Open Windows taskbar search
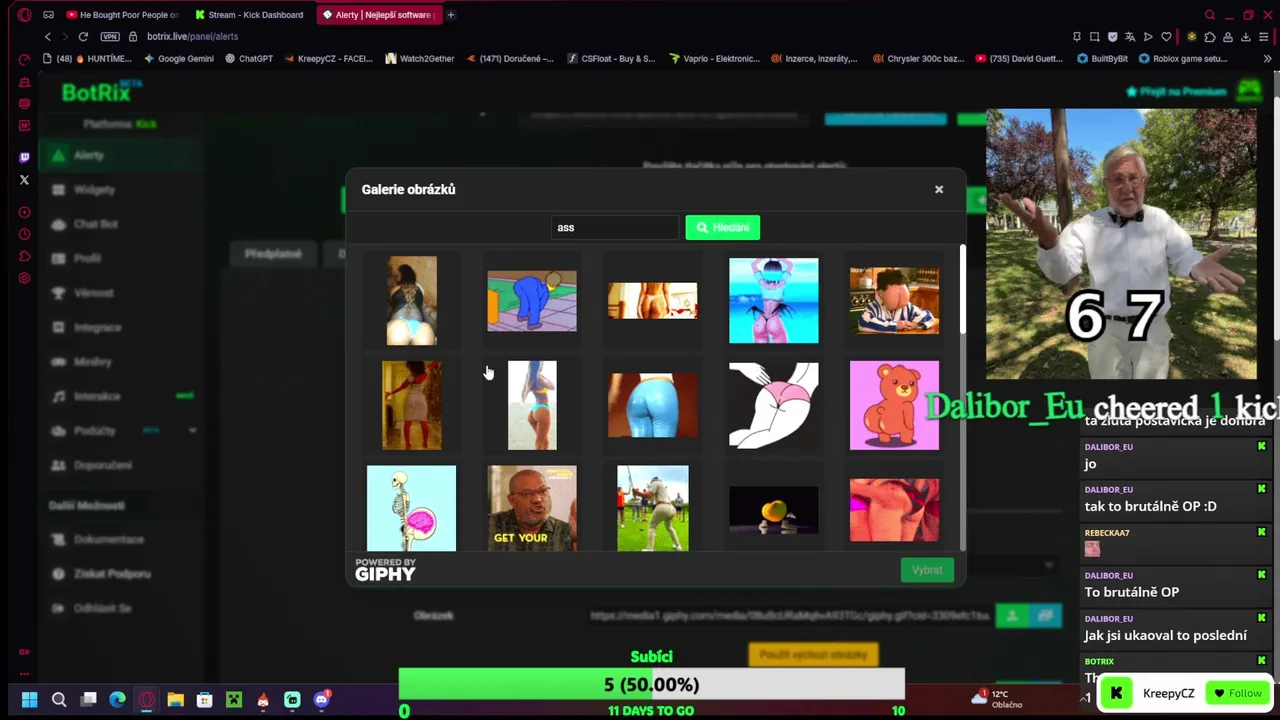The width and height of the screenshot is (1280, 720). [59, 700]
